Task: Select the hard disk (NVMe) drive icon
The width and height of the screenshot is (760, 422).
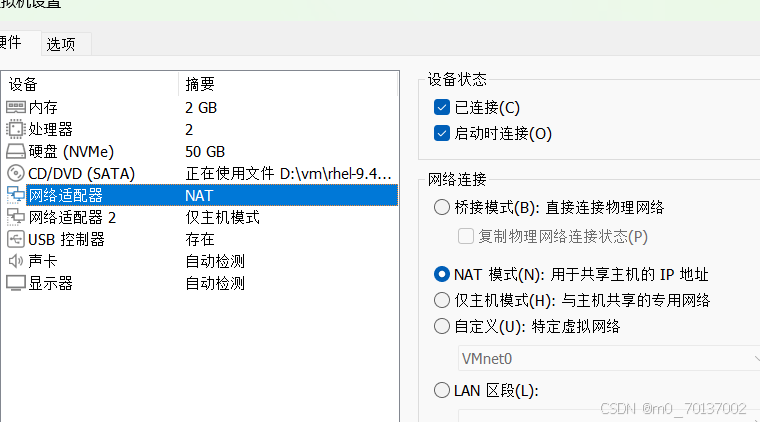Action: click(16, 152)
